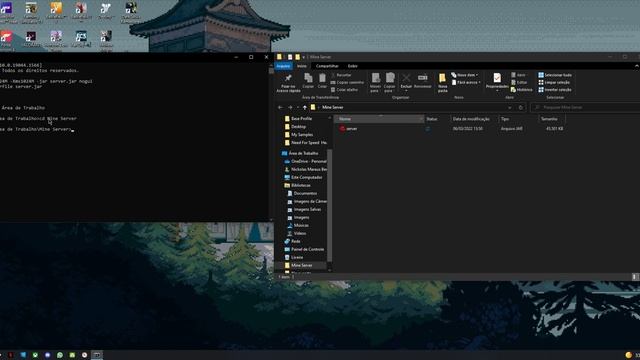Click the Command Prompt icon in taskbar
This screenshot has width=640, height=360.
[97, 355]
